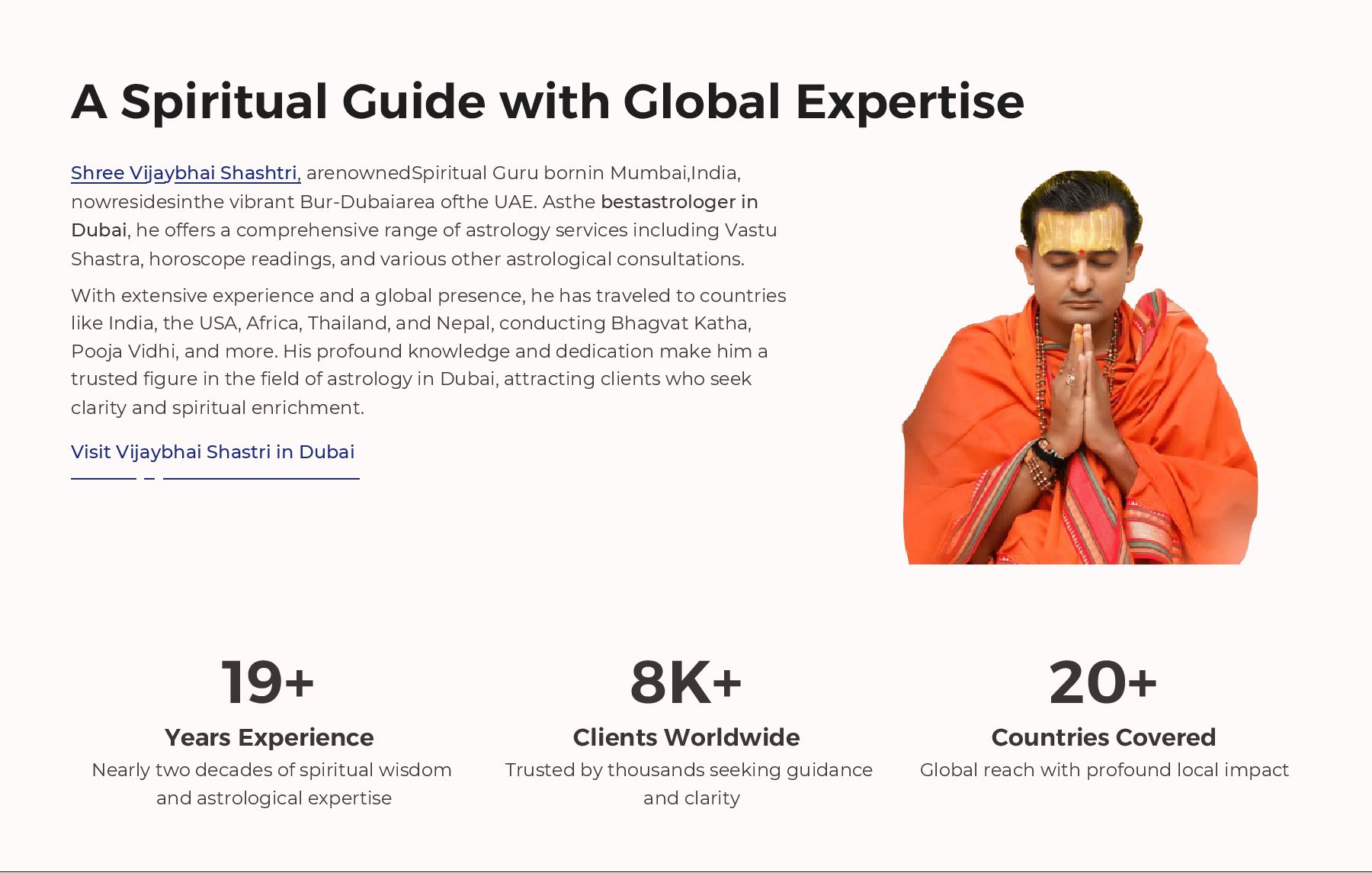Click the bold text 'bestastrologer in'
This screenshot has width=1372, height=873.
(x=679, y=202)
